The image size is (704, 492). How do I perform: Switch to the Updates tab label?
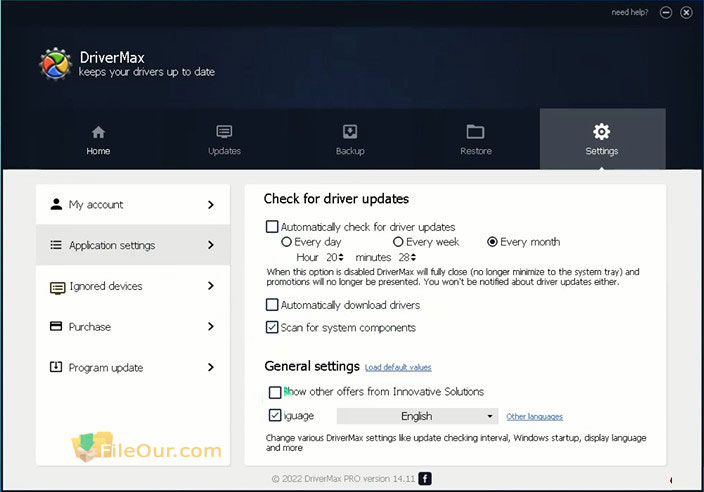[x=224, y=151]
